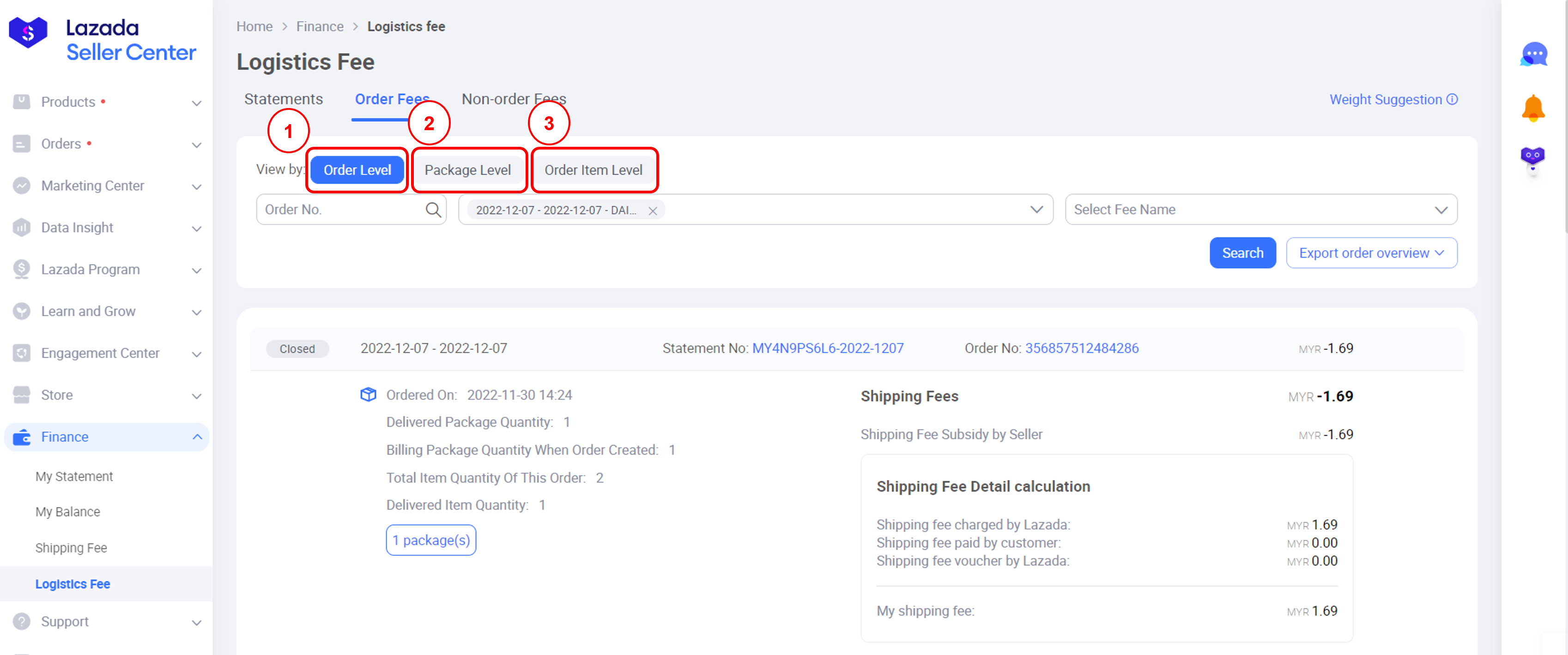Screen dimensions: 1568x655
Task: Switch to the Statements tab
Action: (284, 98)
